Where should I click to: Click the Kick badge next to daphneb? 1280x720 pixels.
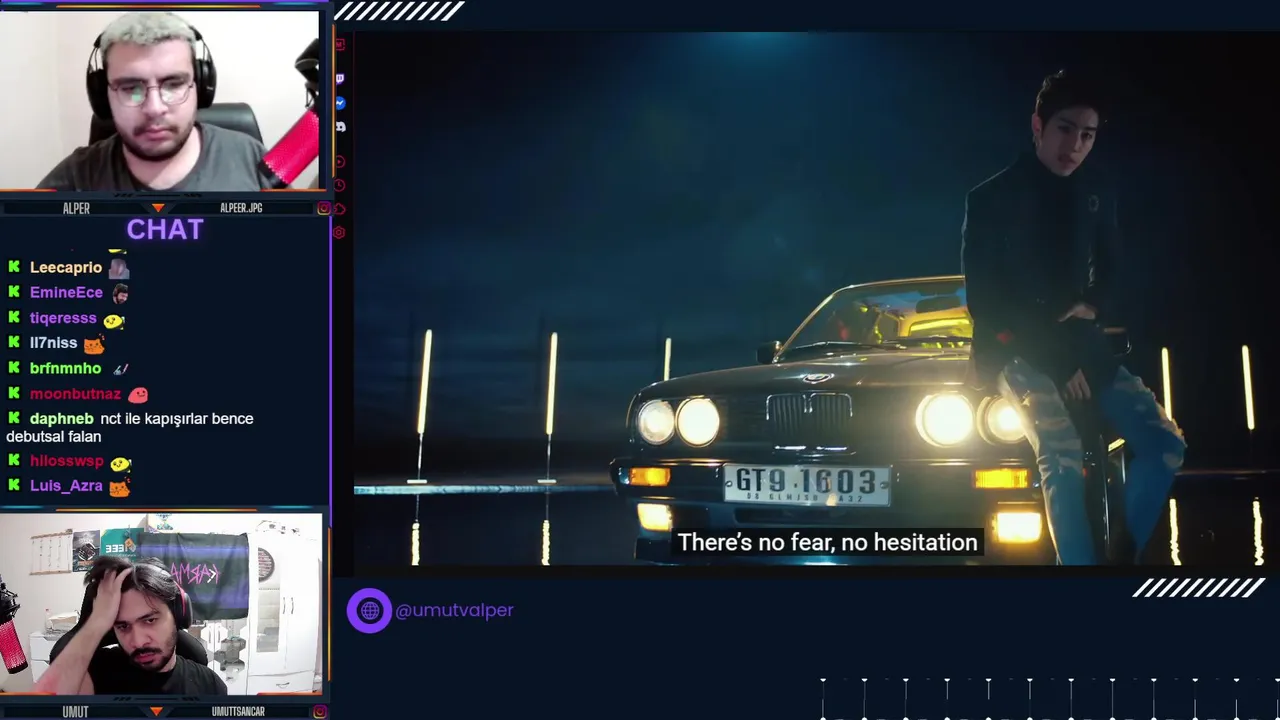click(x=14, y=419)
